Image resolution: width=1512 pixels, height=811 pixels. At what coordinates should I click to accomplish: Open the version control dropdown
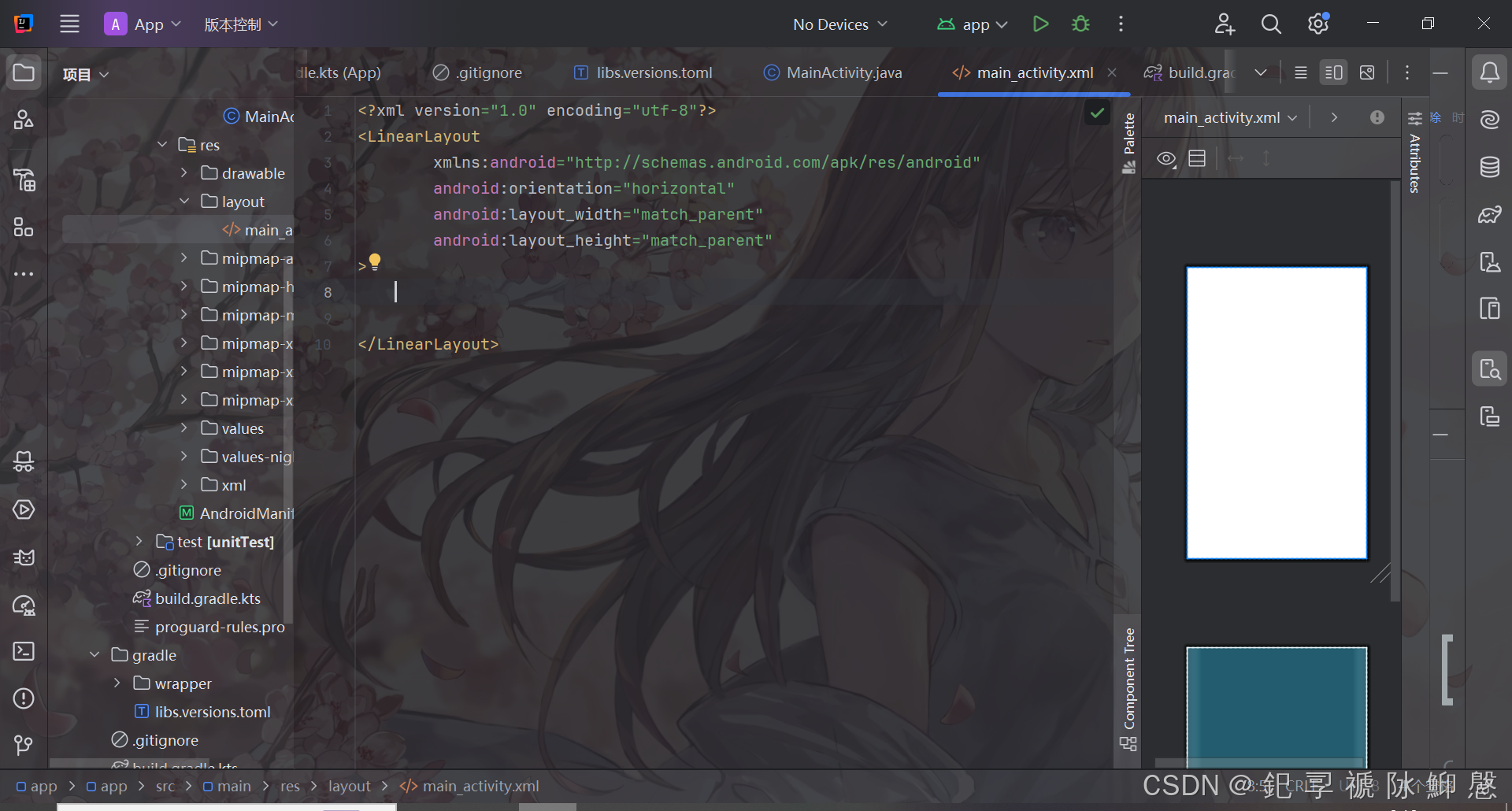[x=241, y=24]
